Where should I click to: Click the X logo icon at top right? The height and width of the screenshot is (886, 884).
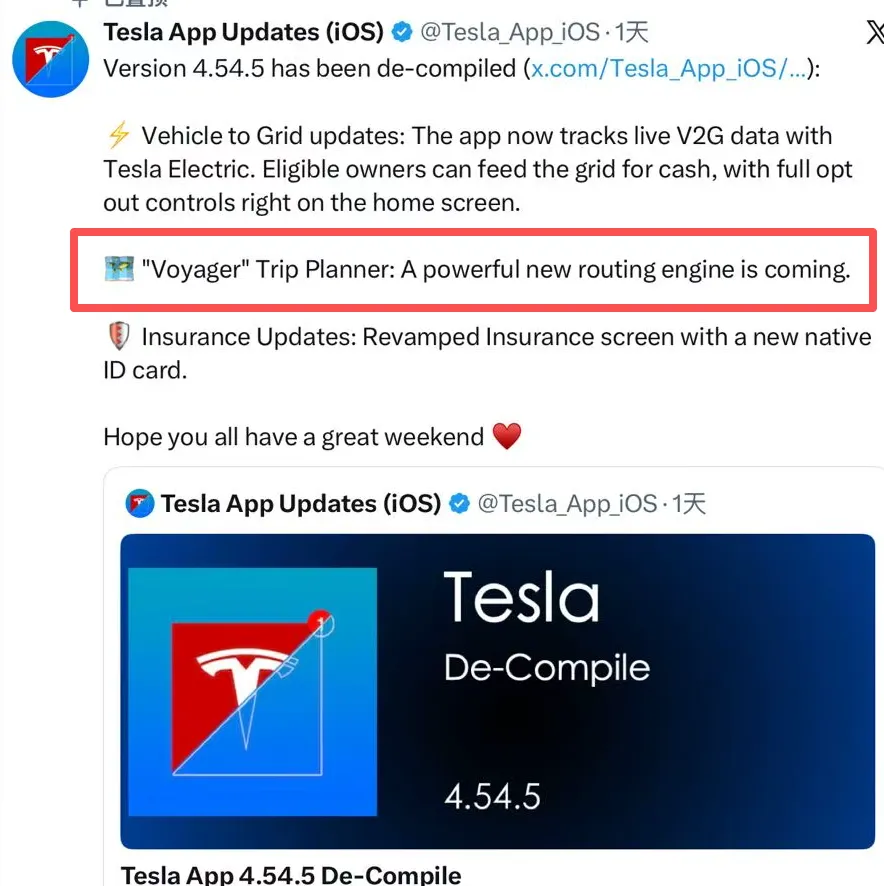pos(873,33)
